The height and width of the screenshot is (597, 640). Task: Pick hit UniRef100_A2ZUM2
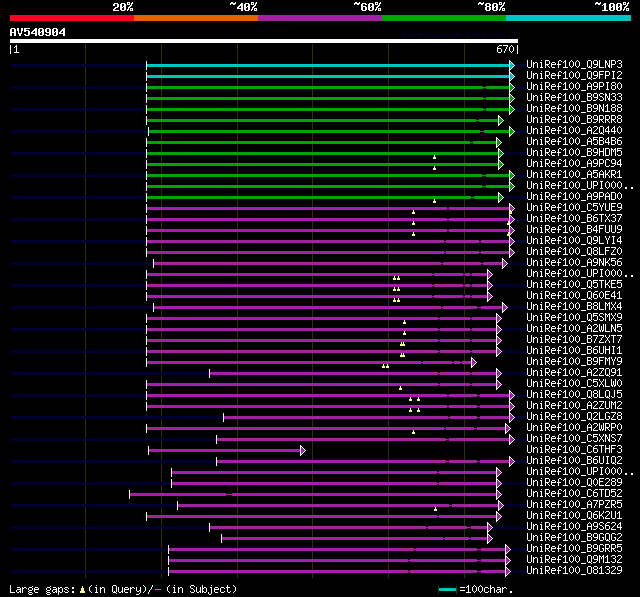tap(574, 406)
